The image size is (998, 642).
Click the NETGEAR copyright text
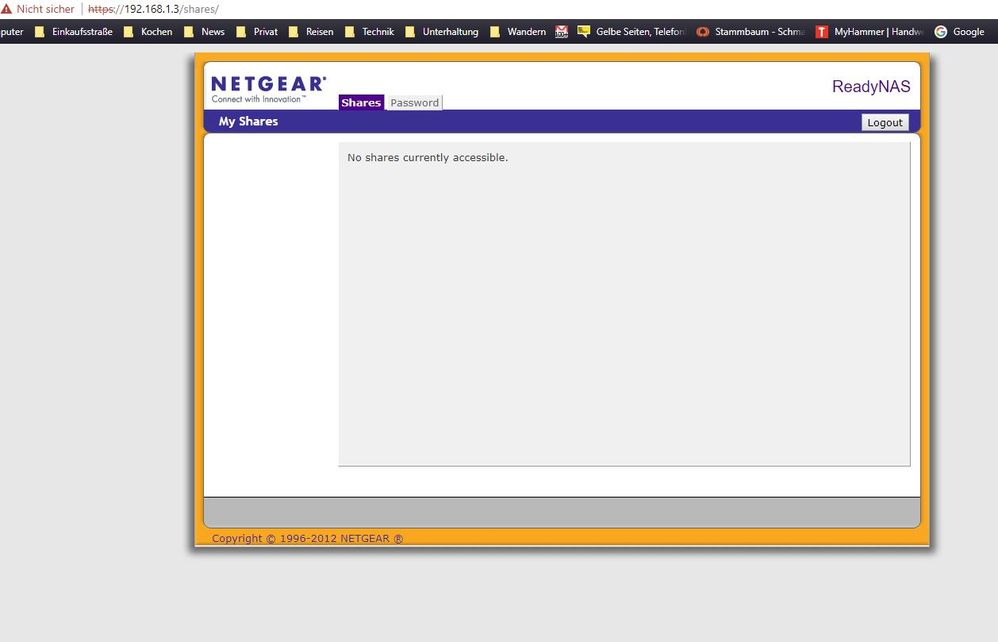point(307,538)
